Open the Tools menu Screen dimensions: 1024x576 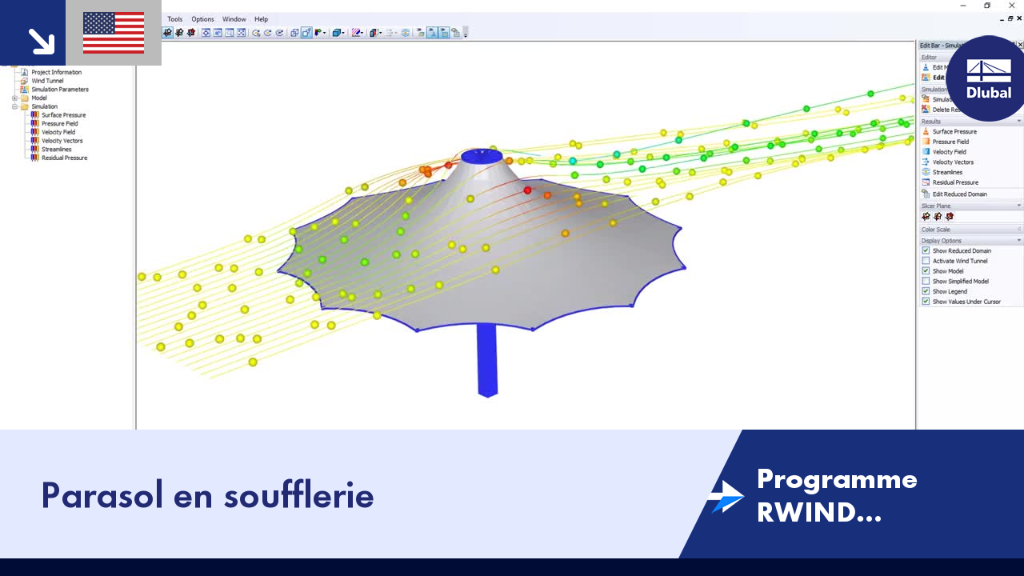(175, 19)
